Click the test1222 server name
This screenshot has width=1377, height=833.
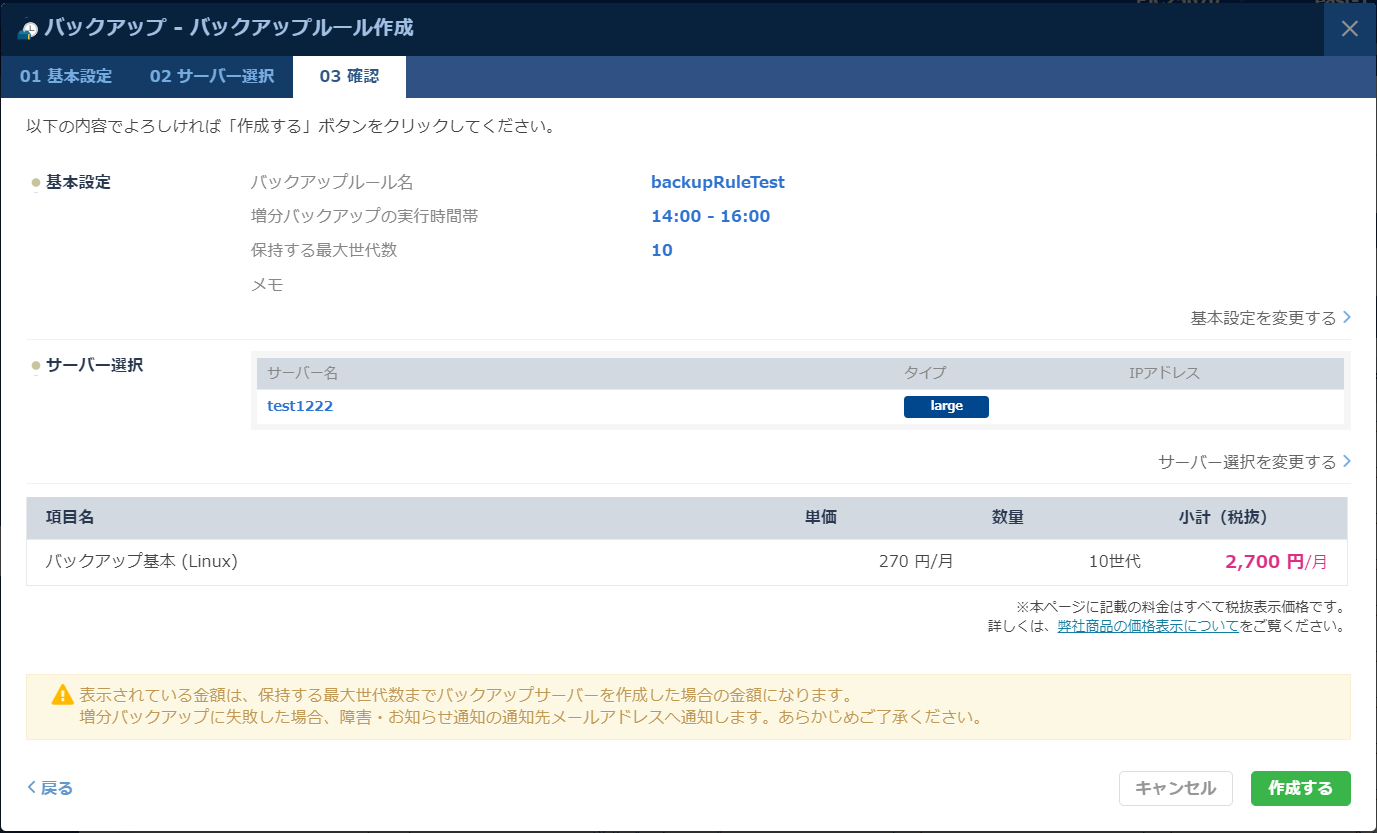[x=300, y=406]
